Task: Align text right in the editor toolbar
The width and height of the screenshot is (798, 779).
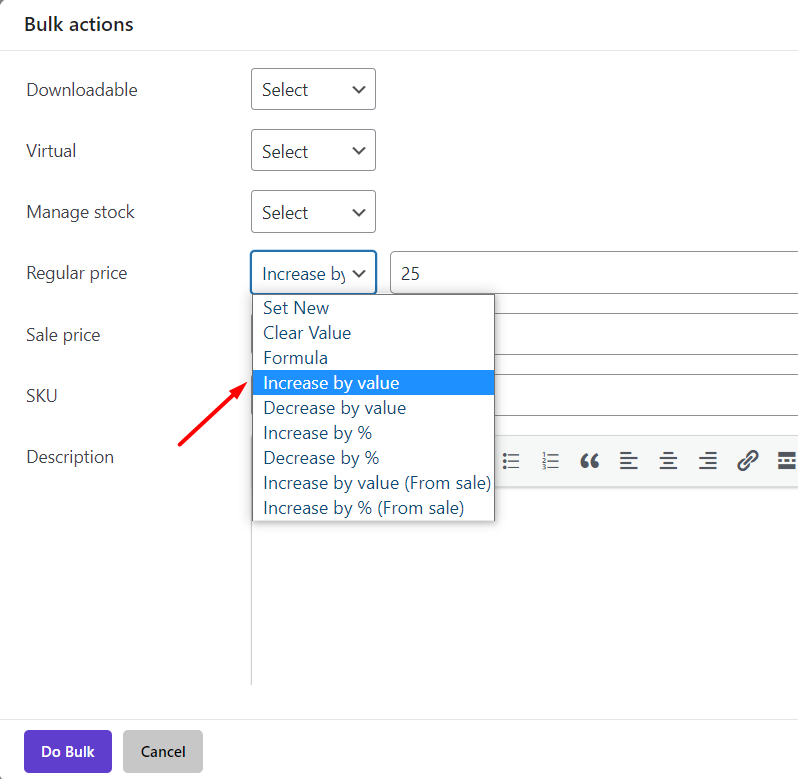Action: 708,461
